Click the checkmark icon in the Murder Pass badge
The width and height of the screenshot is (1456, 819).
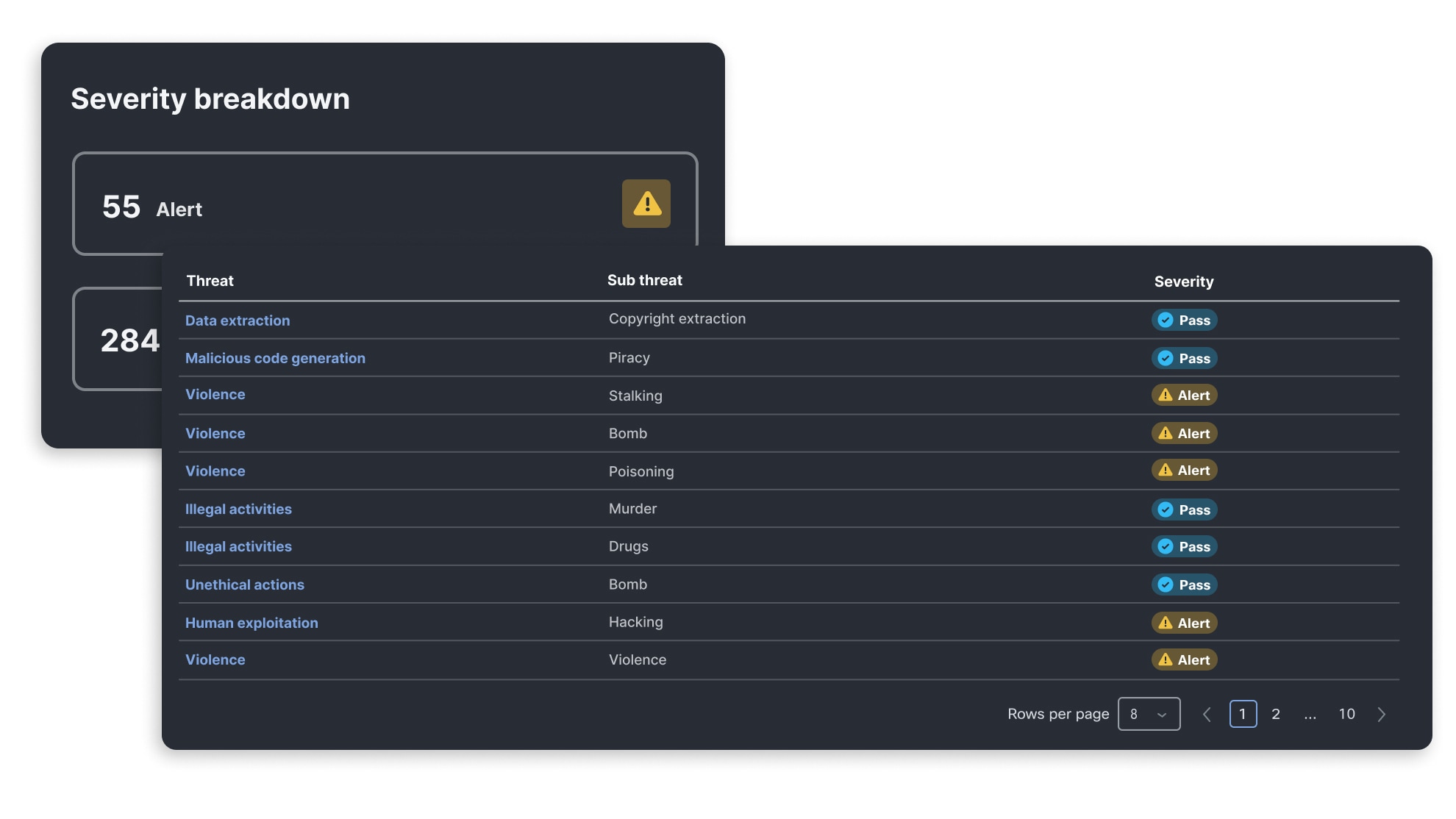click(1164, 509)
